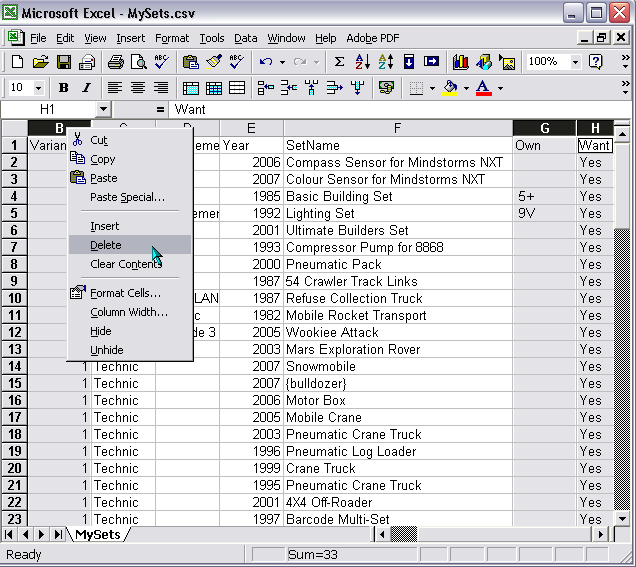Center cell text horizontally

point(138,88)
